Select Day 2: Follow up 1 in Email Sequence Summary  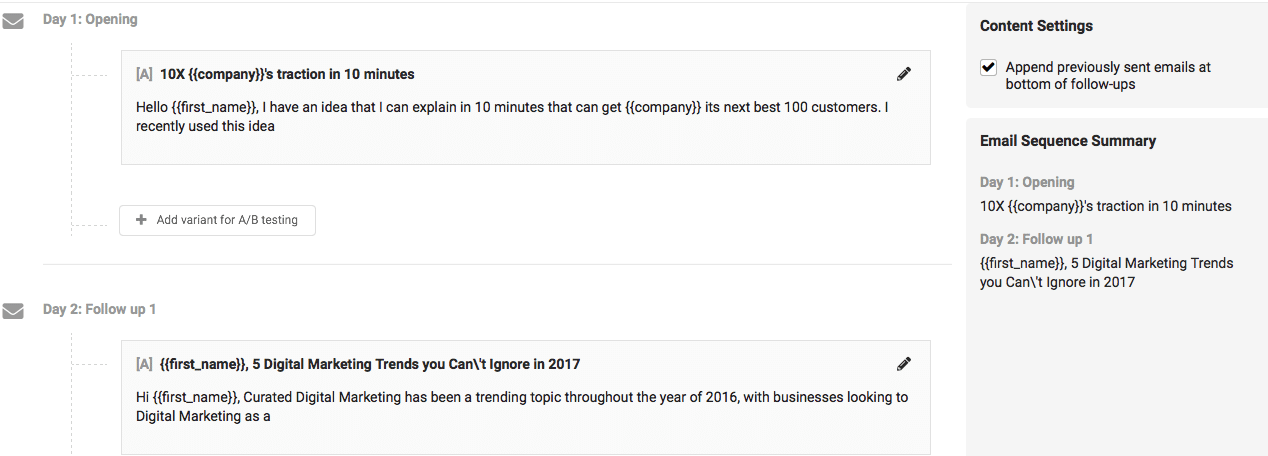click(x=1036, y=239)
